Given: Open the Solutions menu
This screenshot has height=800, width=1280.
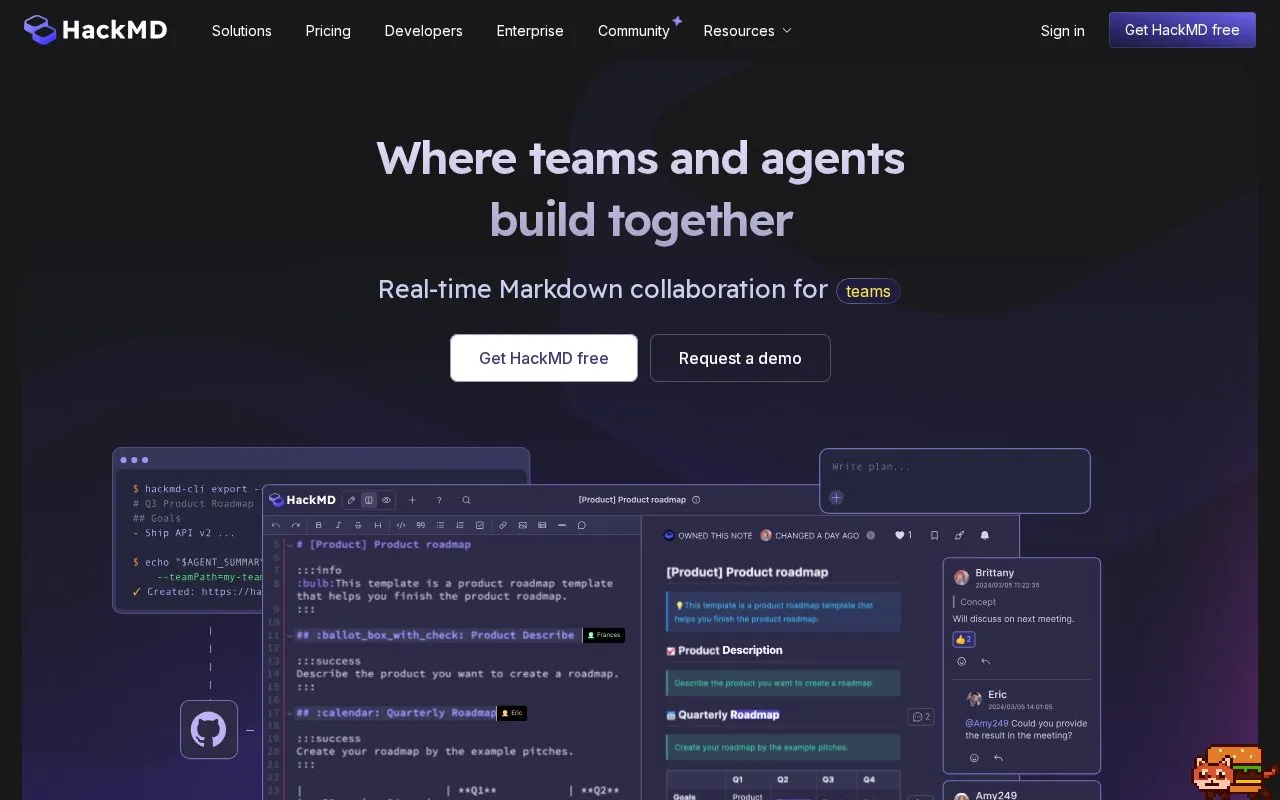Looking at the screenshot, I should point(241,31).
